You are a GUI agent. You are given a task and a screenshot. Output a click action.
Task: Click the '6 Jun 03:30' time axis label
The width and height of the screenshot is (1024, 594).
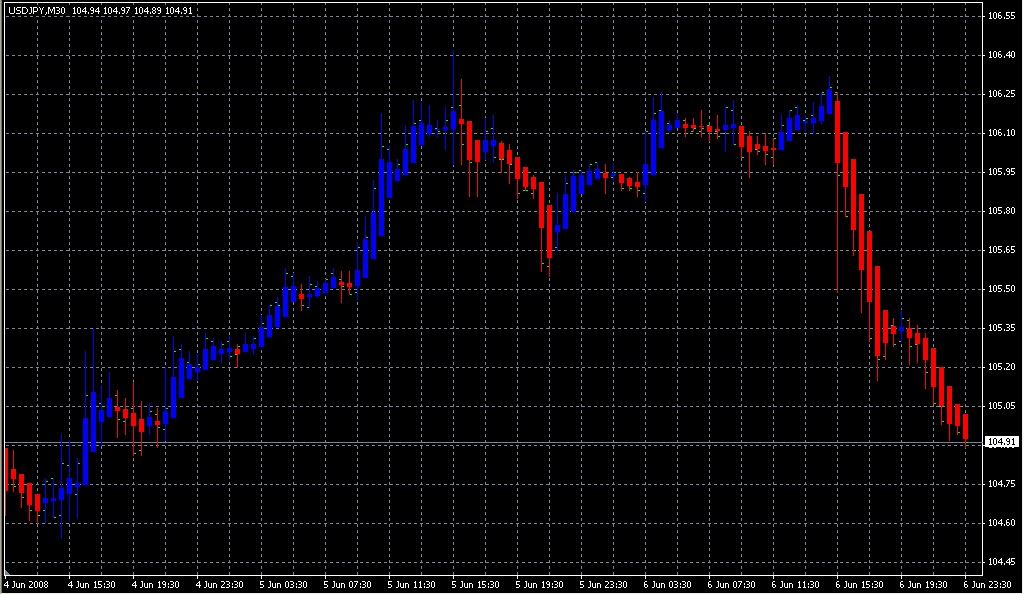tap(668, 585)
